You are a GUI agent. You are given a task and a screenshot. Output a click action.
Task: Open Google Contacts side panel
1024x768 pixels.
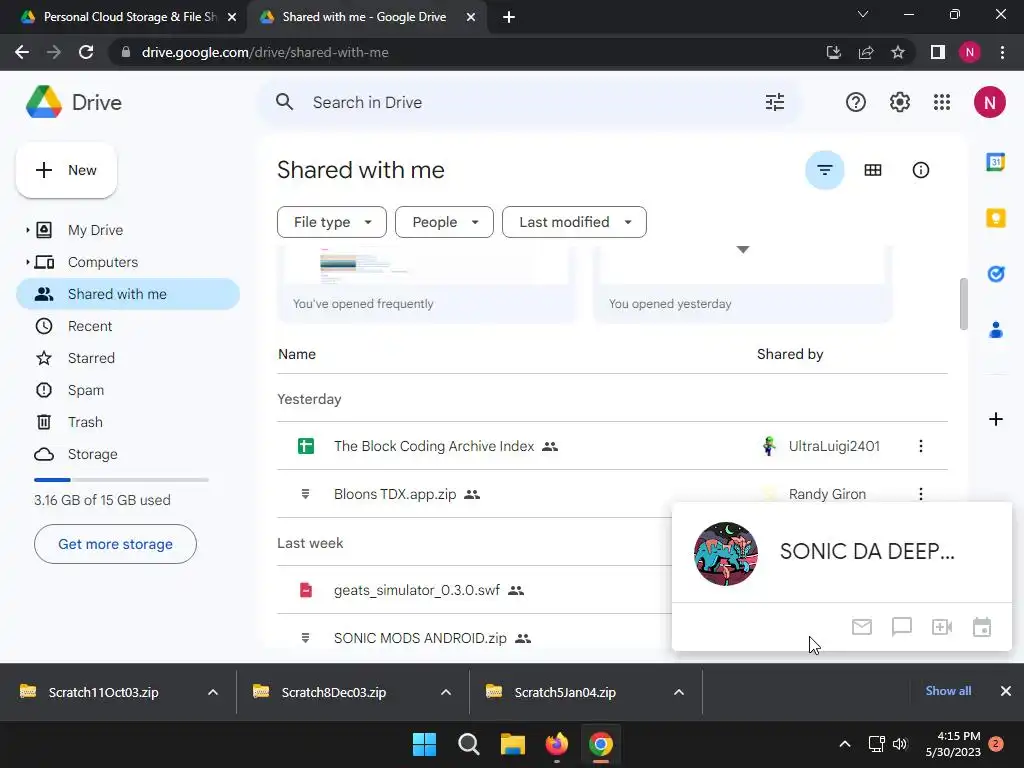point(995,330)
